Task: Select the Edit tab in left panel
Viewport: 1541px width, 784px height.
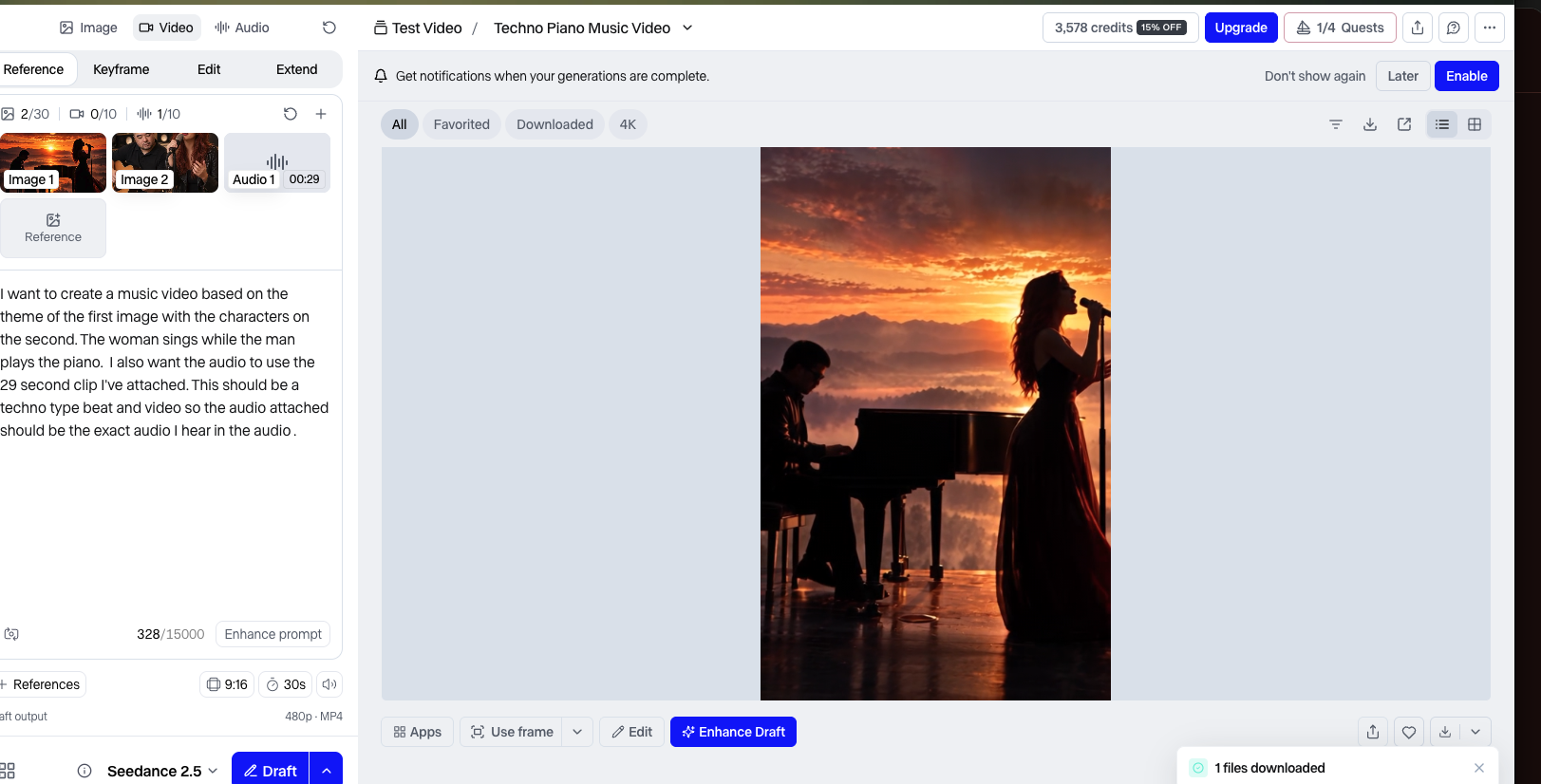Action: (209, 69)
